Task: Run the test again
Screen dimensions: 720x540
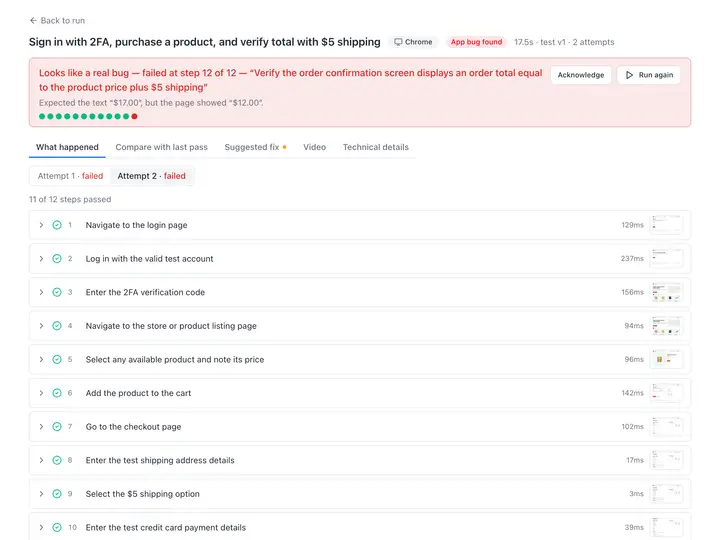Action: [649, 75]
